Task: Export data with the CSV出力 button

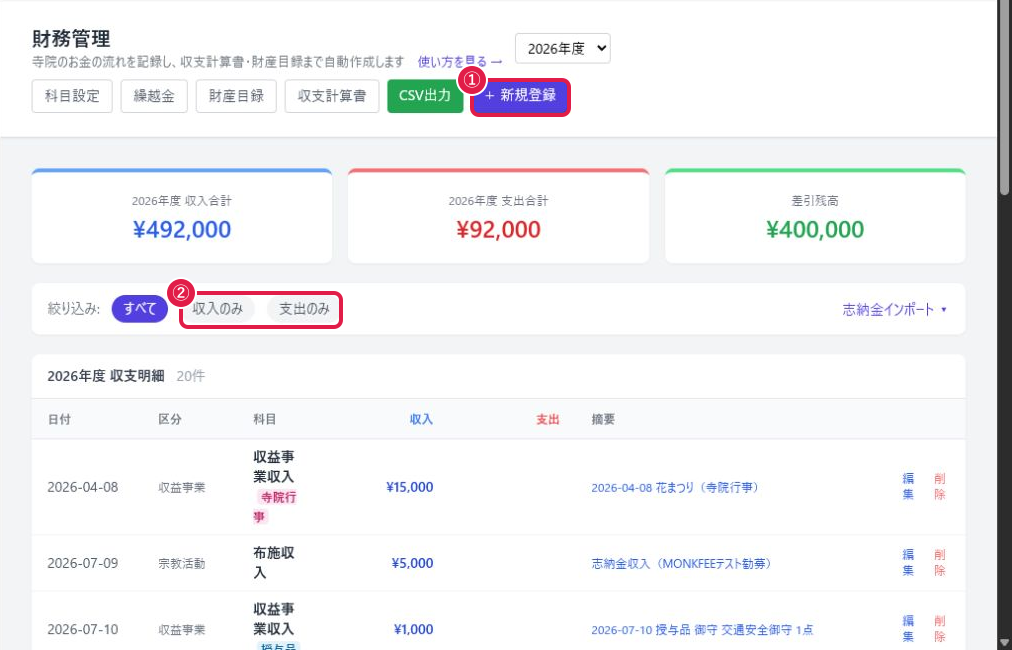Action: (x=425, y=96)
